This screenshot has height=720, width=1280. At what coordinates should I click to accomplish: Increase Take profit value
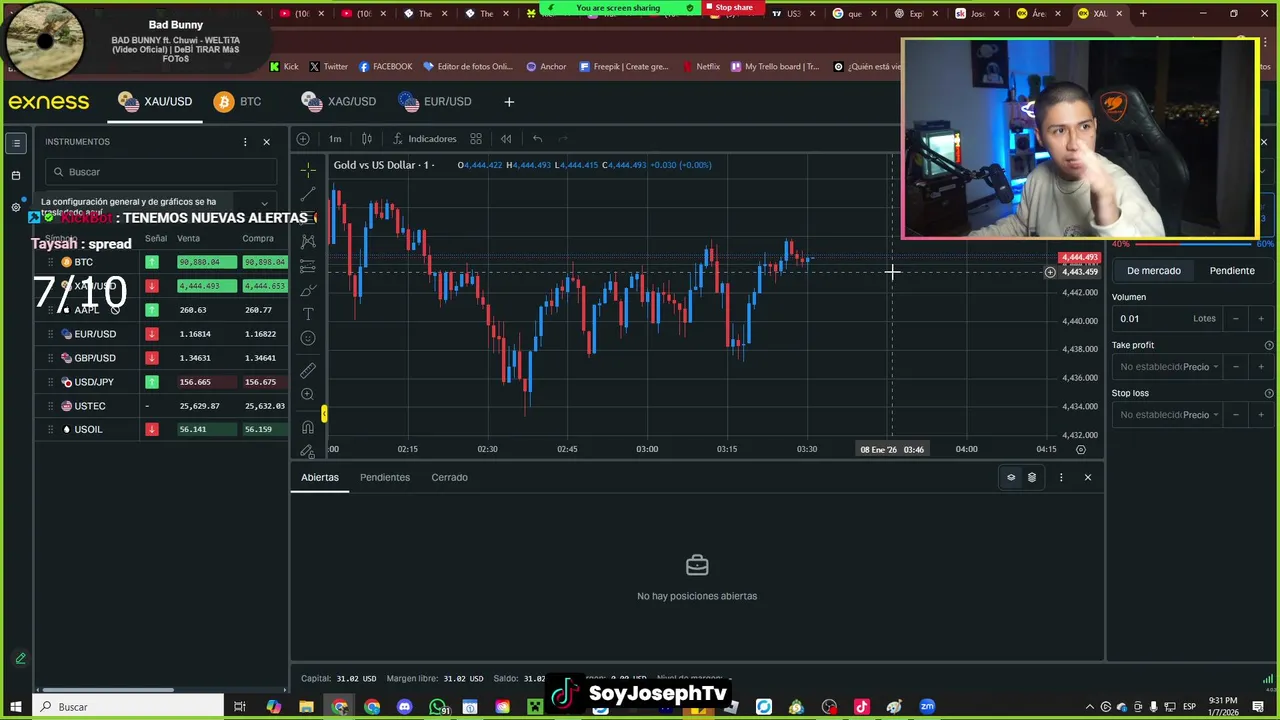pos(1260,367)
